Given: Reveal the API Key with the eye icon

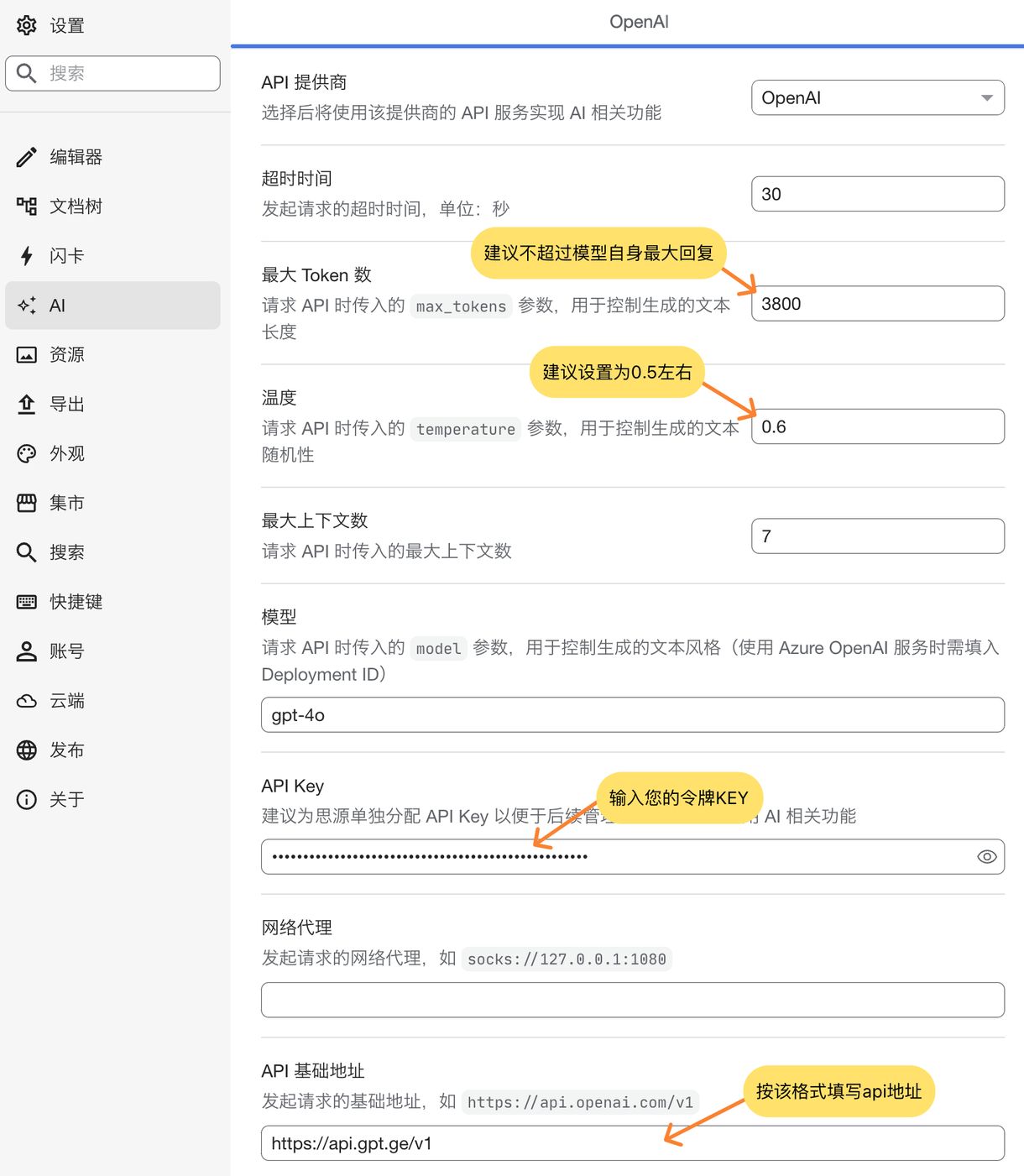Looking at the screenshot, I should click(987, 857).
